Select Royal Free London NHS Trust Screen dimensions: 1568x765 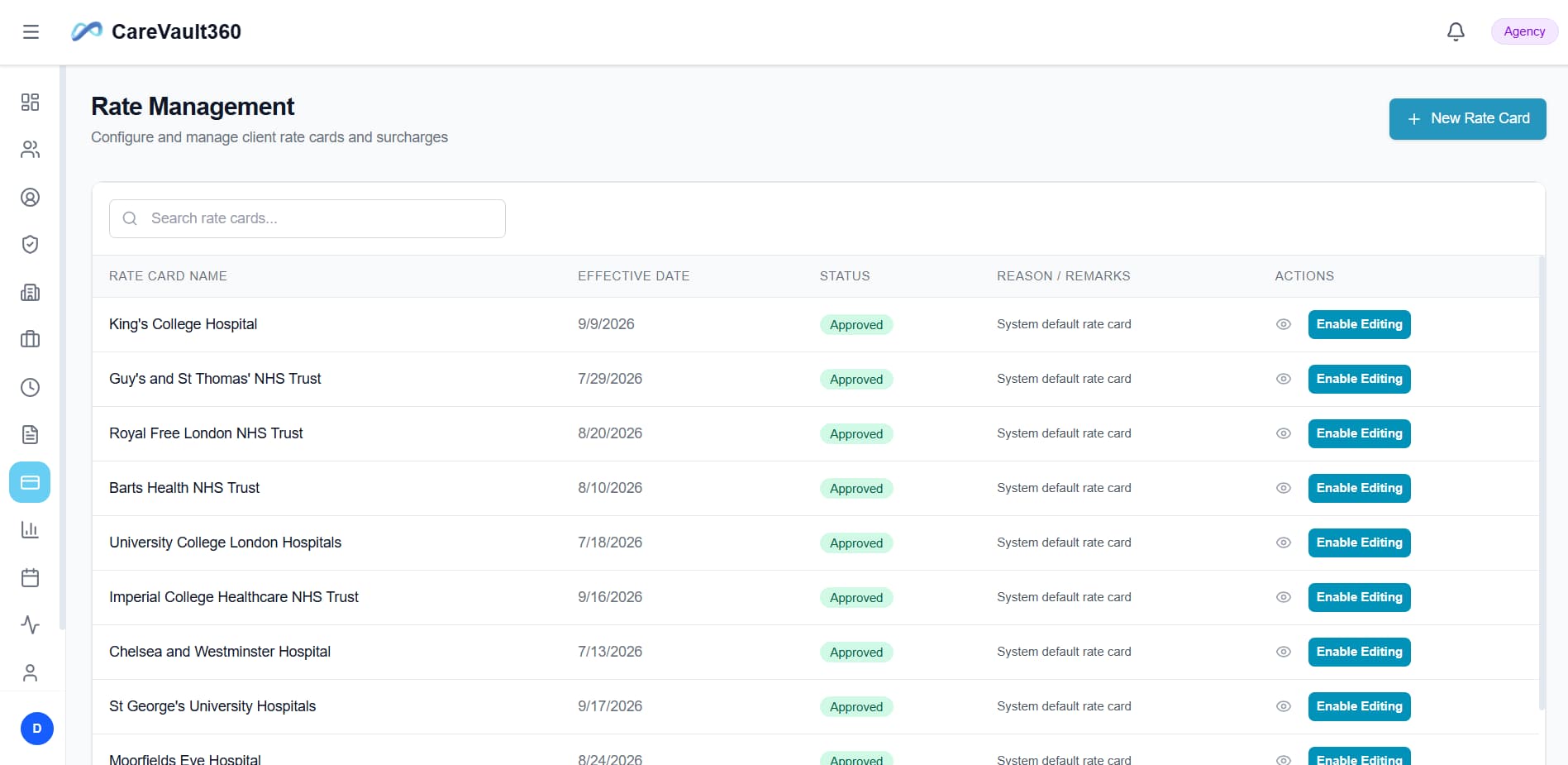206,433
